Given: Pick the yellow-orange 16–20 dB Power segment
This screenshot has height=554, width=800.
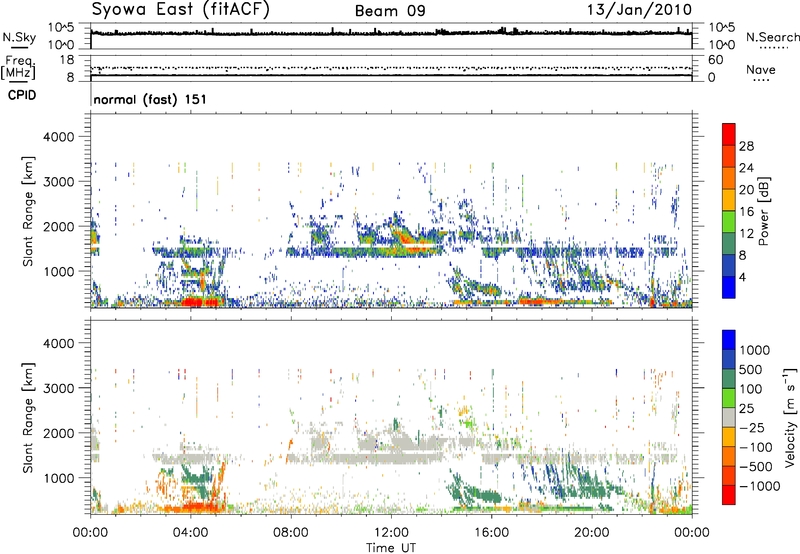Looking at the screenshot, I should 729,200.
